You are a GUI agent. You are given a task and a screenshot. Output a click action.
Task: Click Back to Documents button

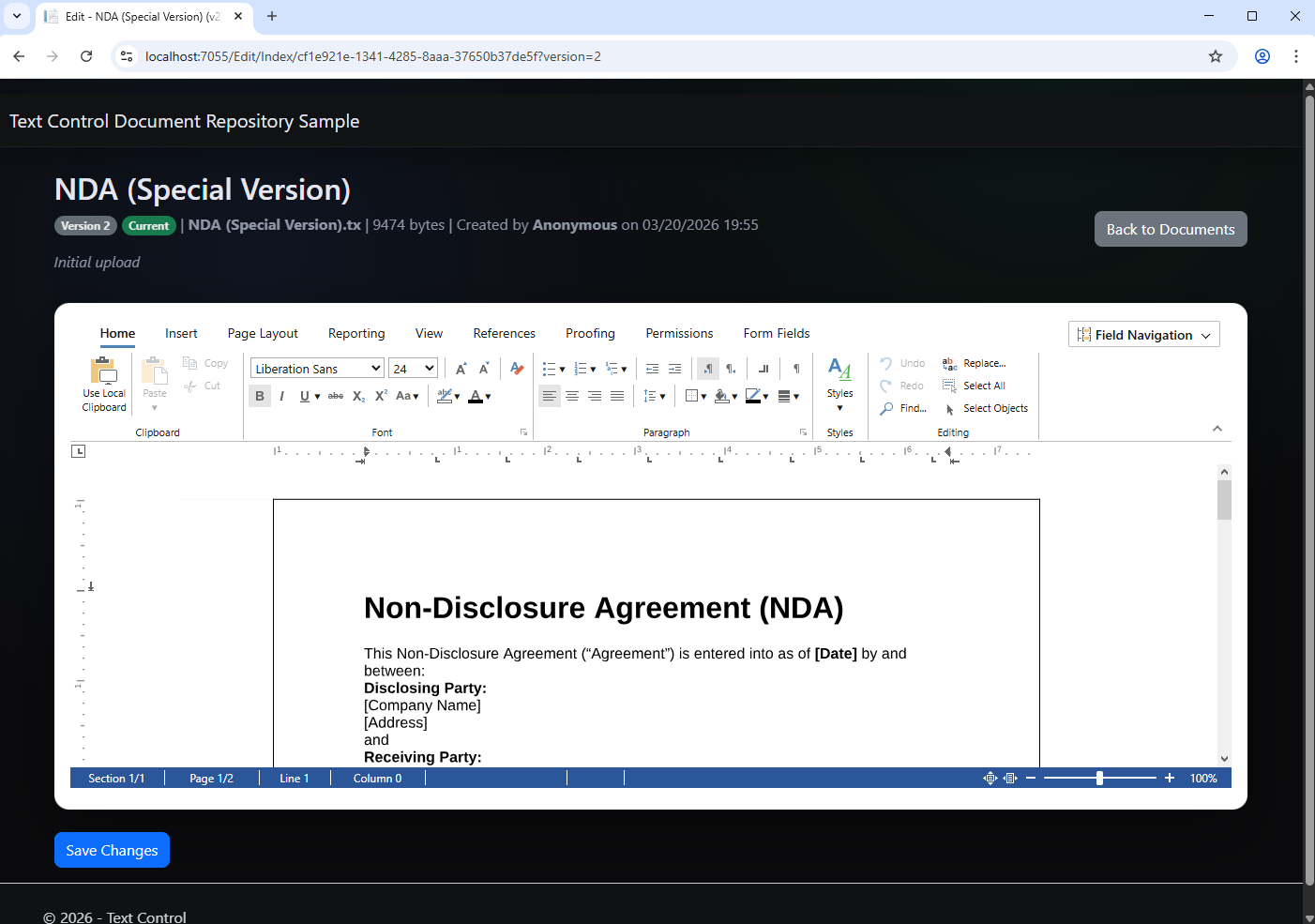[x=1170, y=229]
